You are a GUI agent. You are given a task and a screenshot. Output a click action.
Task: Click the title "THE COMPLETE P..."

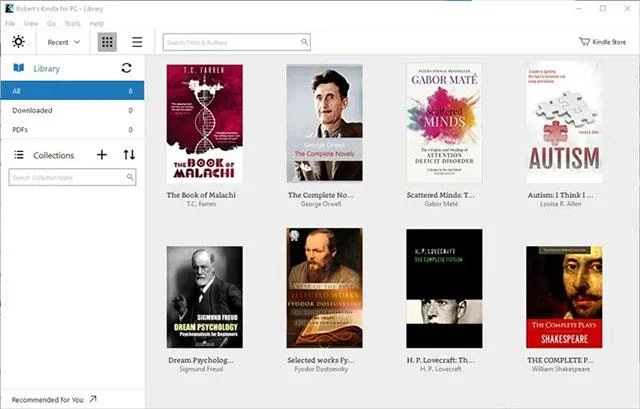pos(561,360)
